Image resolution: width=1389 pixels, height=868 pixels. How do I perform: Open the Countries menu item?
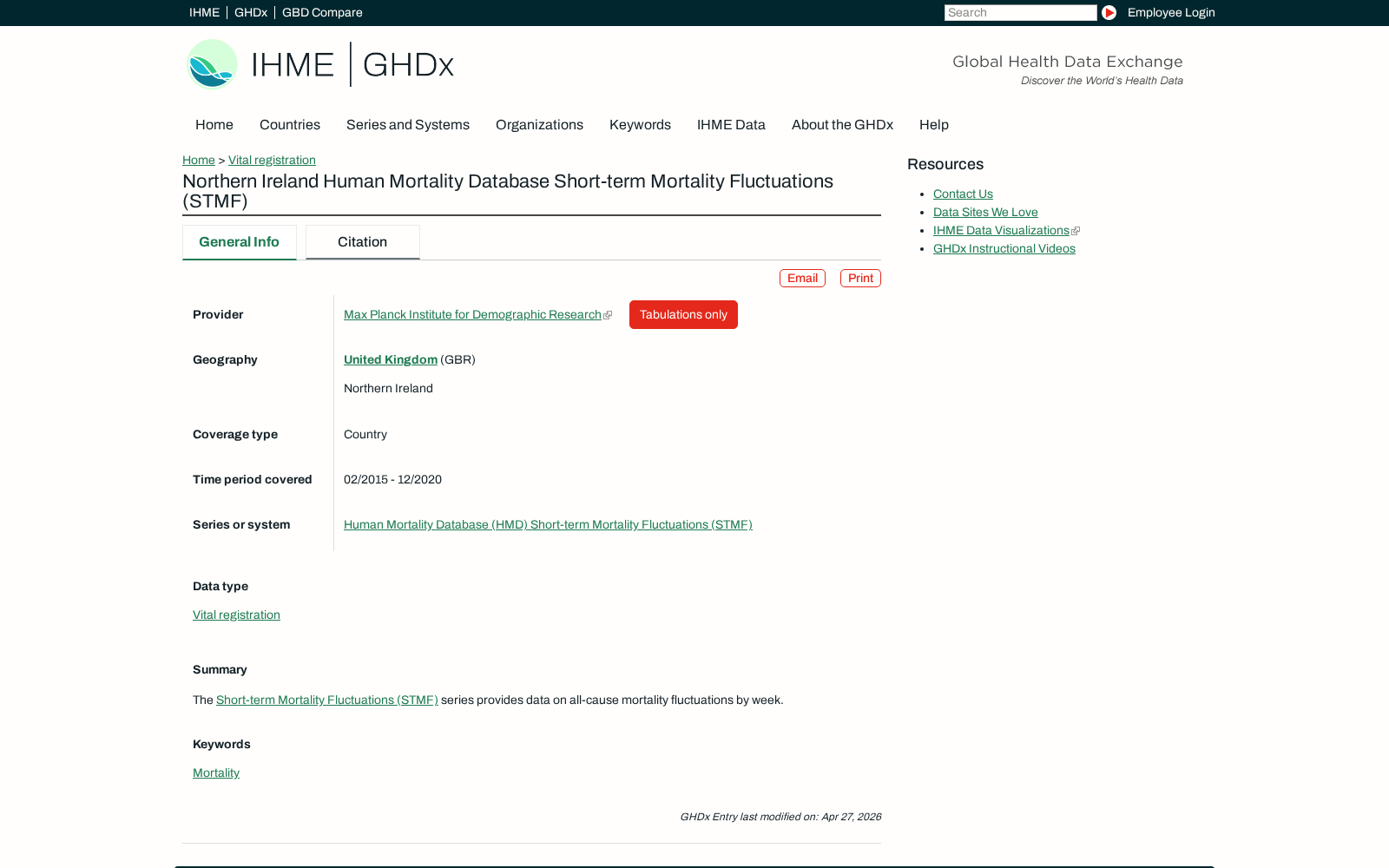[x=290, y=125]
